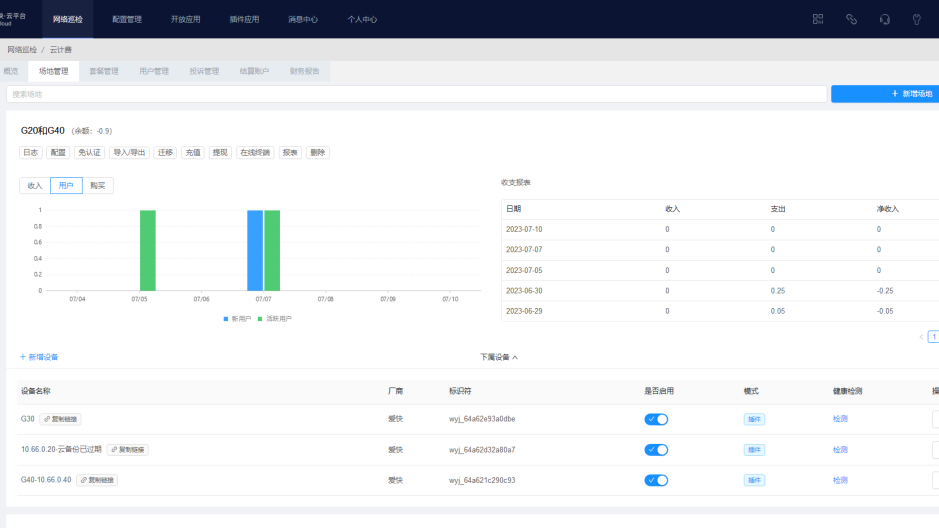The width and height of the screenshot is (939, 528).
Task: Toggle enable switch for 10.66.0.20 device
Action: point(656,450)
